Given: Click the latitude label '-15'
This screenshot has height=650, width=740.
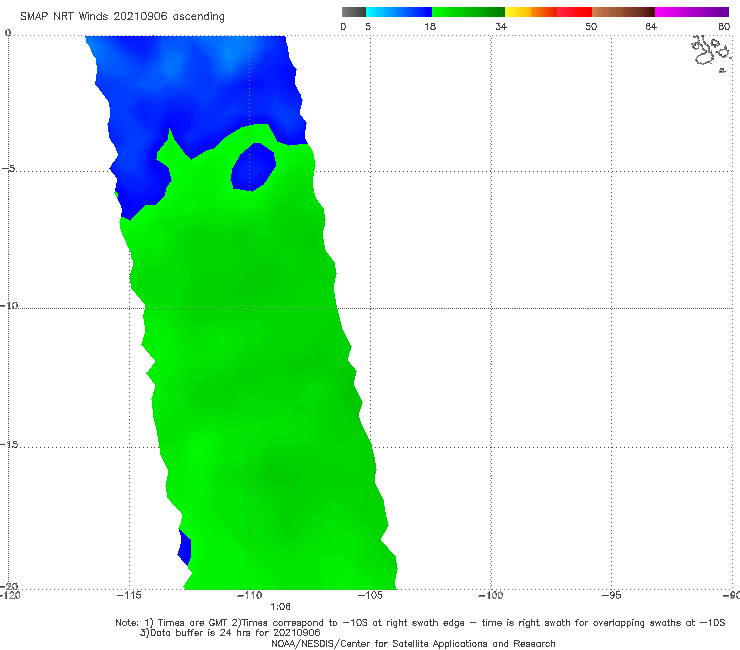Looking at the screenshot, I should 9,445.
